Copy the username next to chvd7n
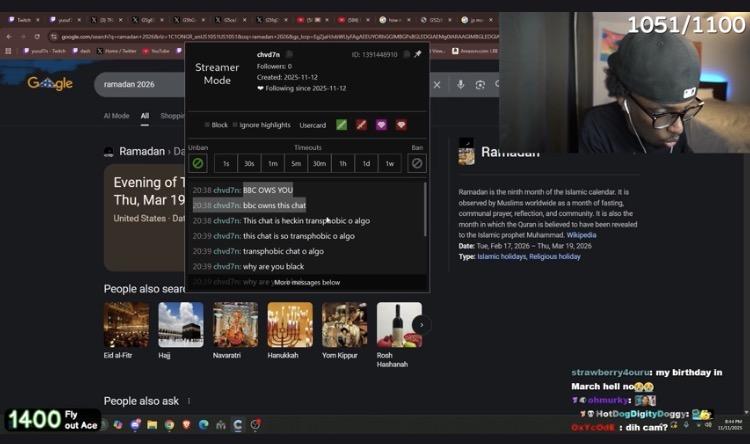The image size is (750, 444). click(x=289, y=54)
